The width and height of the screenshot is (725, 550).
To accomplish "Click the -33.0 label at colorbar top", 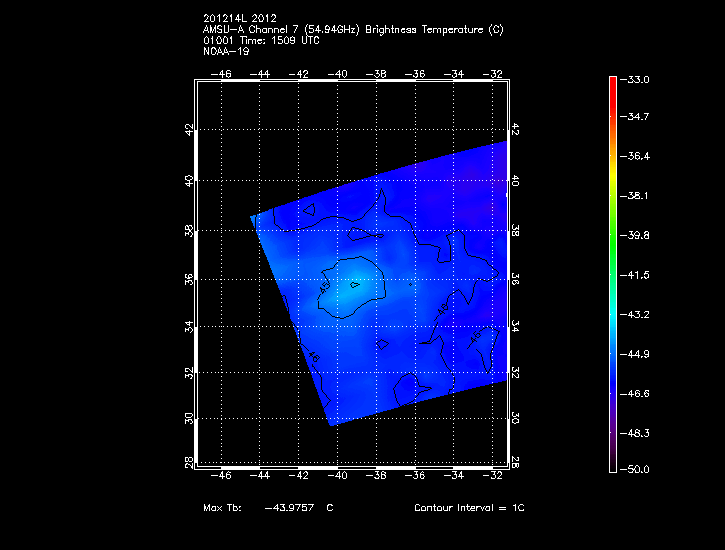I will [638, 79].
